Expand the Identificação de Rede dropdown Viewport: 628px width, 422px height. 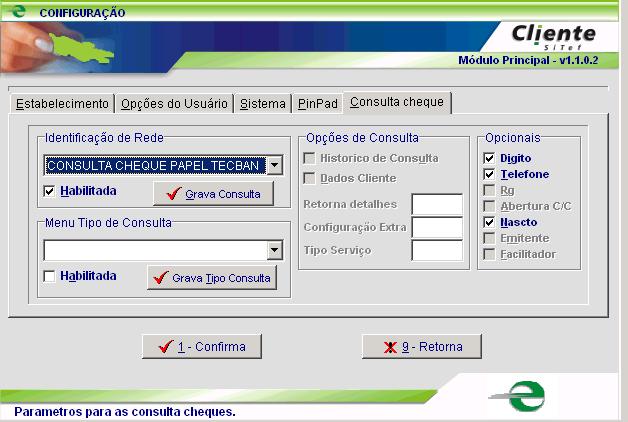coord(275,165)
